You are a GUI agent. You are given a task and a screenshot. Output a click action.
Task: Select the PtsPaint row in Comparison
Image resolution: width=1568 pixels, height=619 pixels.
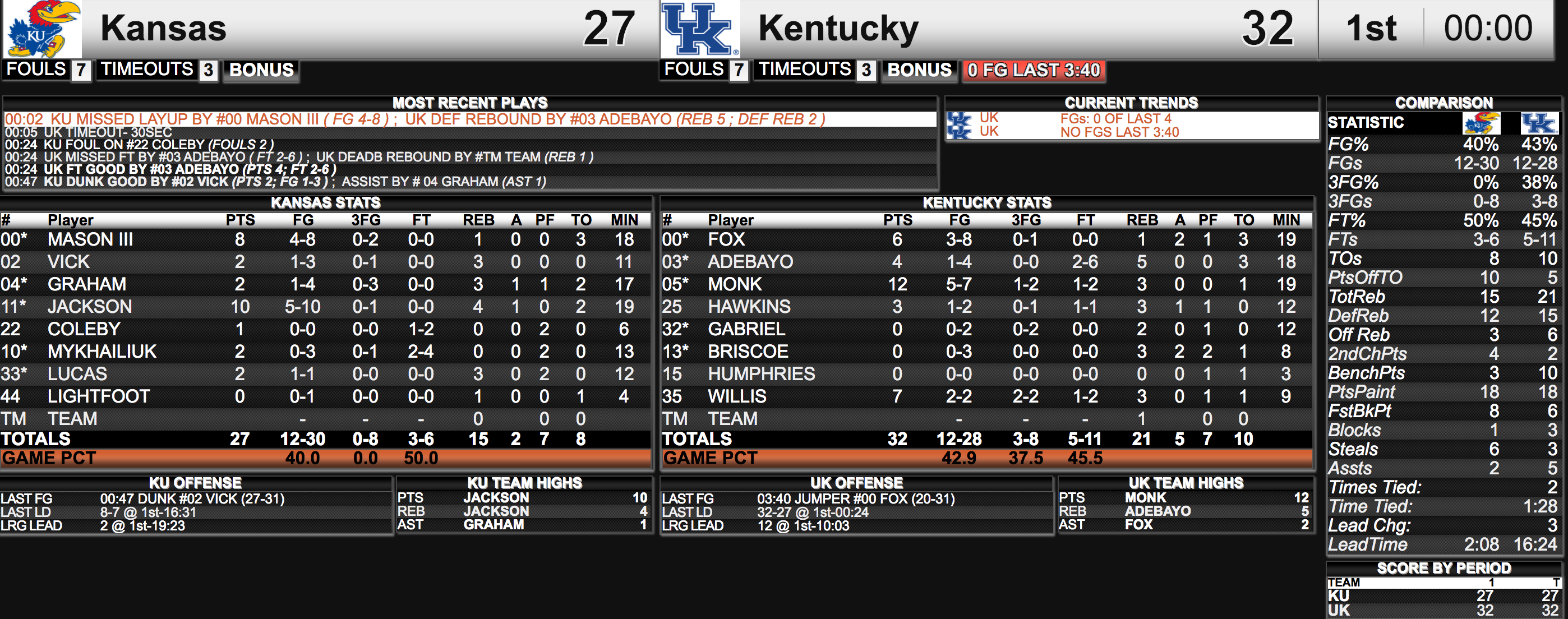[1442, 392]
